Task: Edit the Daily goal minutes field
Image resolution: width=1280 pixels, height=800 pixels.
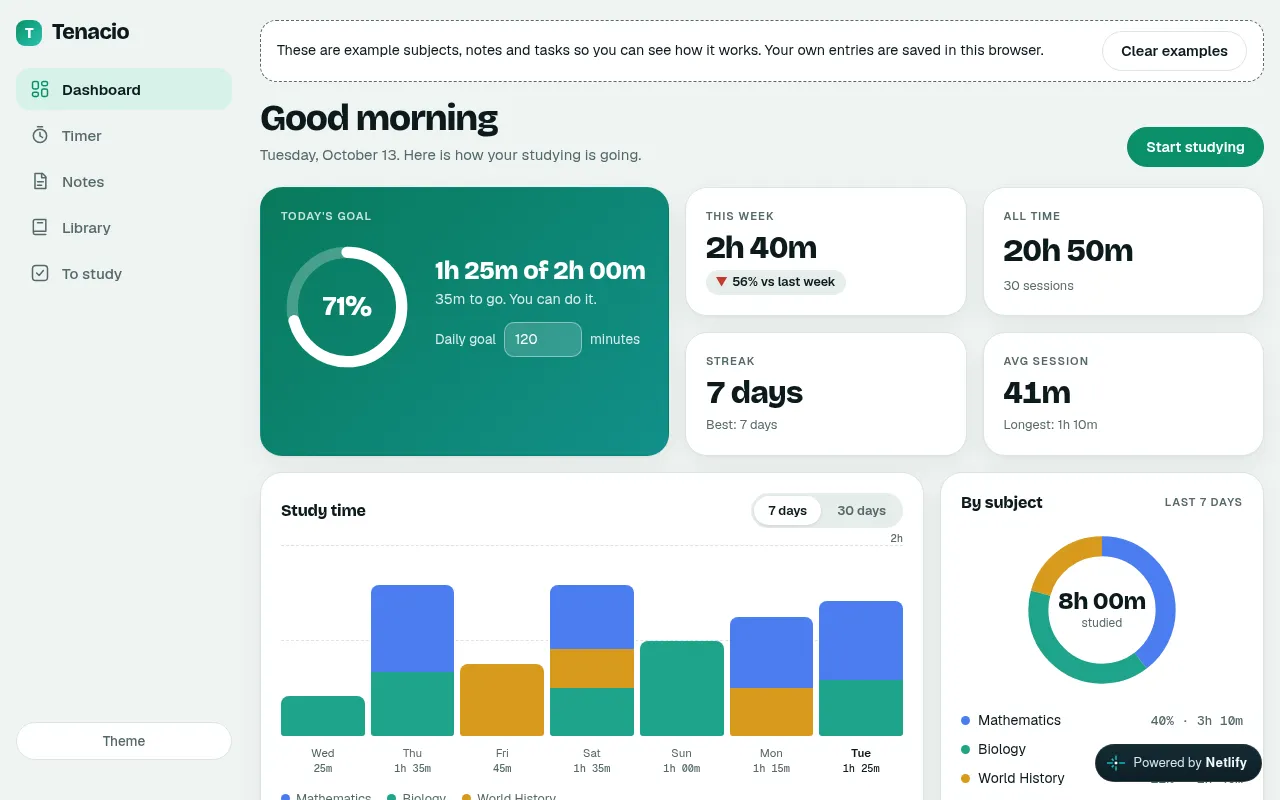Action: click(543, 339)
